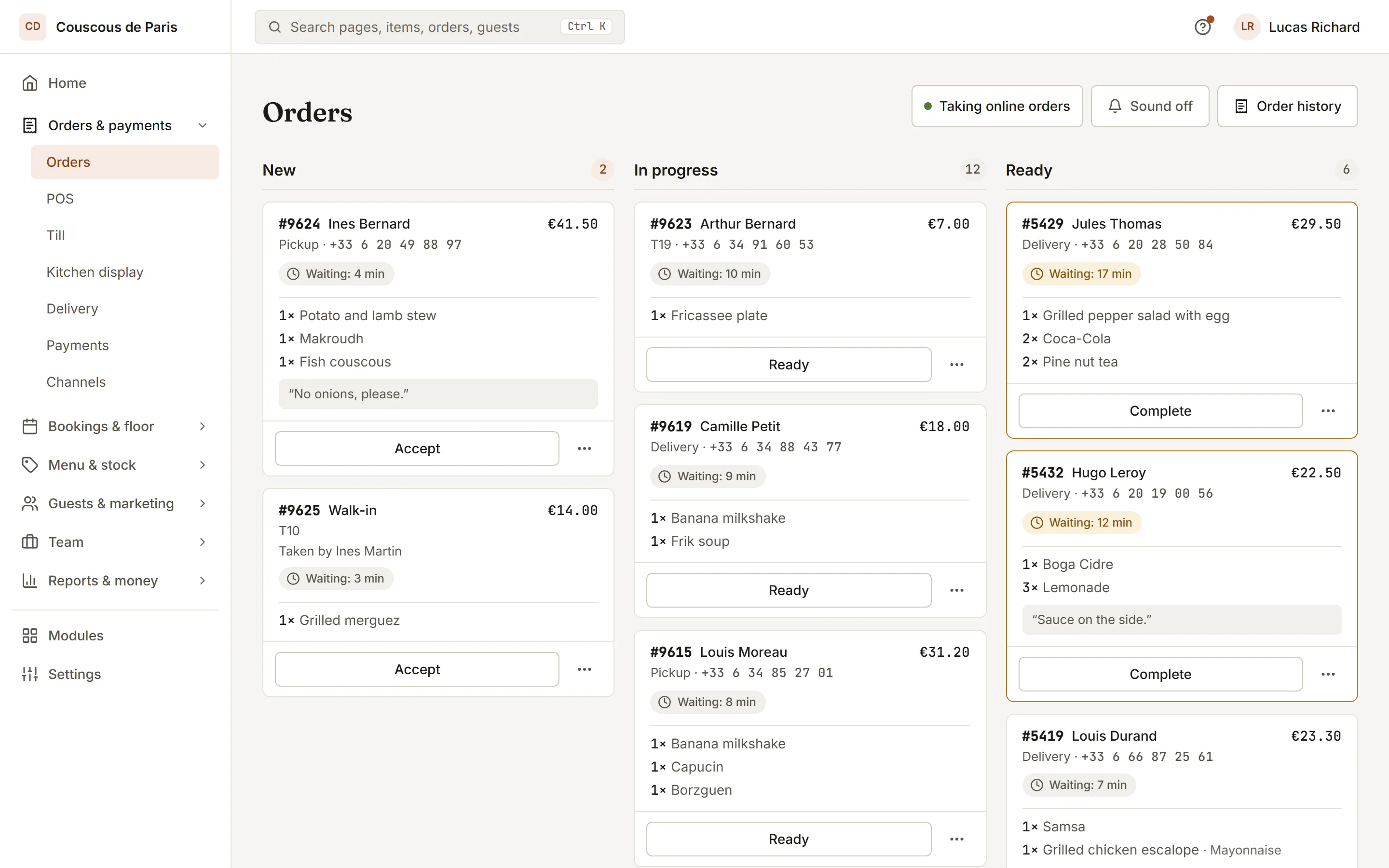Accept order #9624 from Ines Bernard
1389x868 pixels.
pyautogui.click(x=417, y=448)
